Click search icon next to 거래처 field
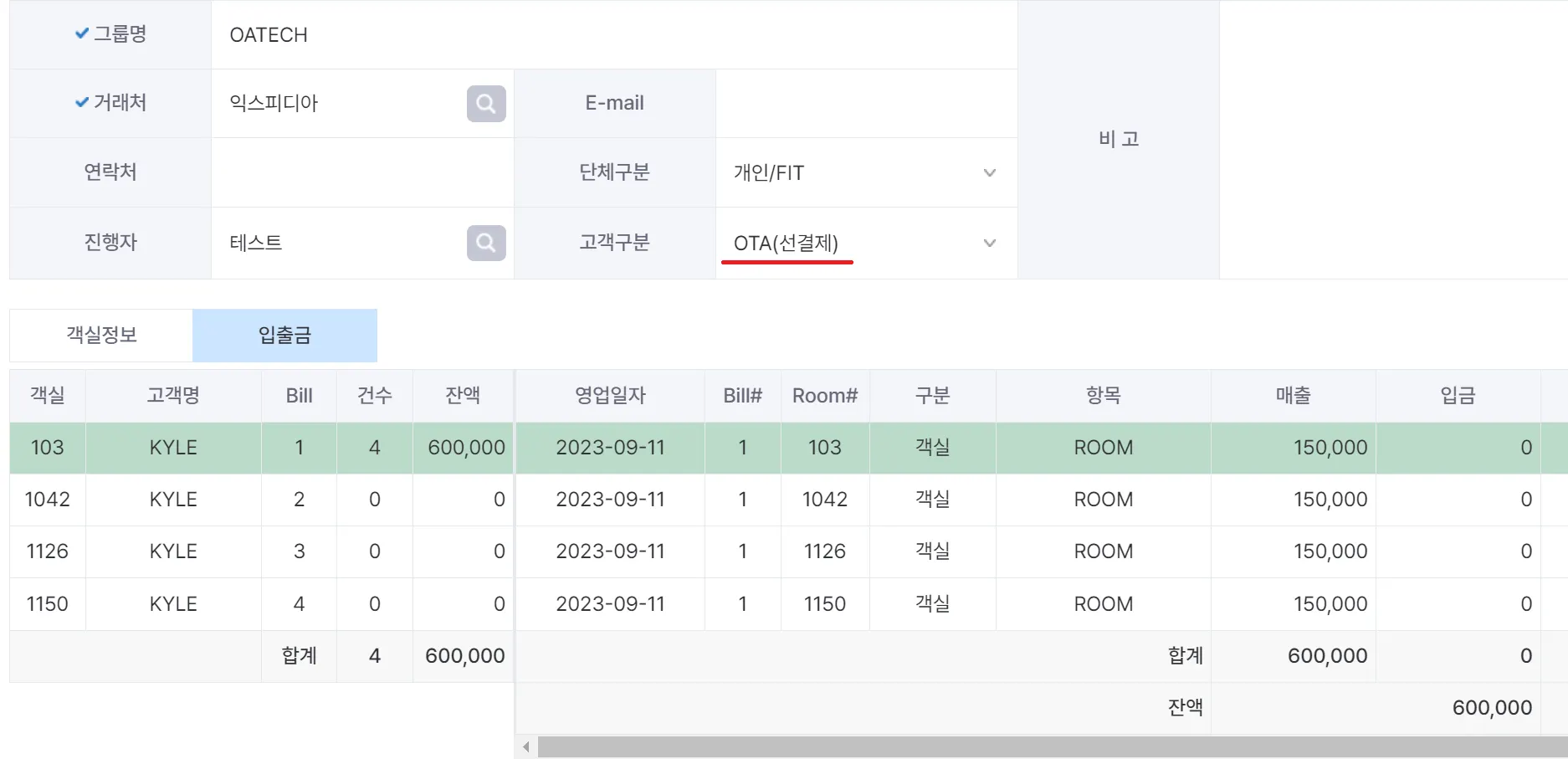 [x=486, y=104]
